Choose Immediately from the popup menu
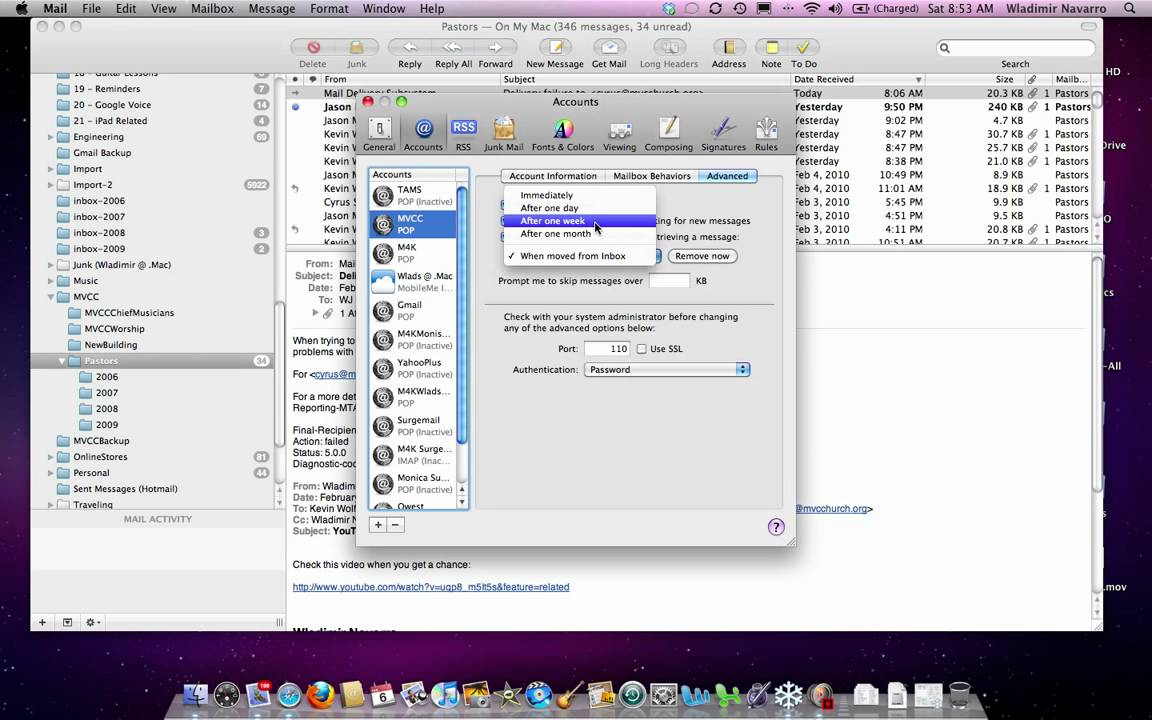Image resolution: width=1152 pixels, height=720 pixels. (x=579, y=195)
